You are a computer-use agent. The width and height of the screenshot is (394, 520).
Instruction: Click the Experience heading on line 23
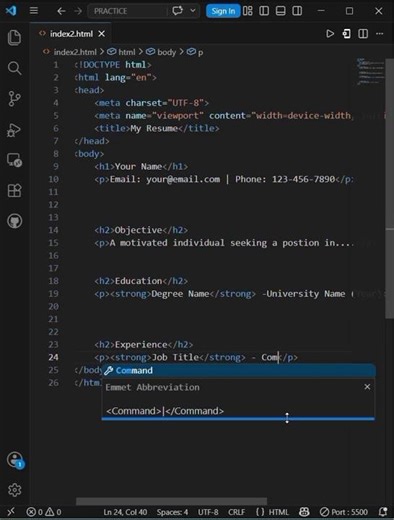pos(141,344)
